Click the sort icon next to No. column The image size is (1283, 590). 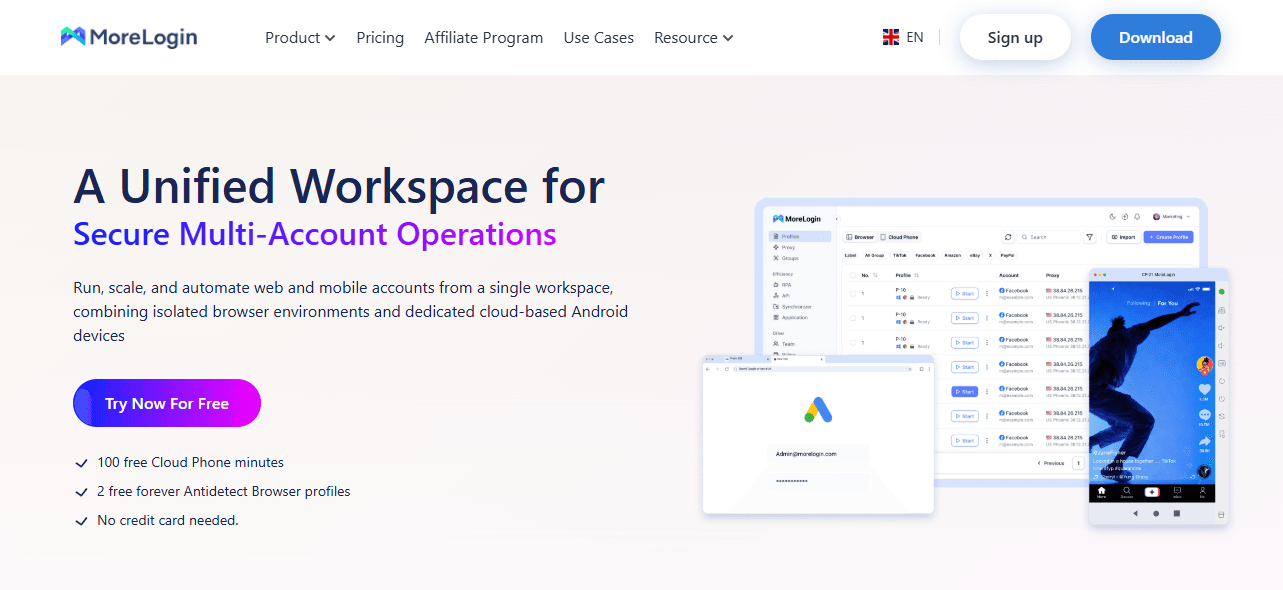[875, 275]
